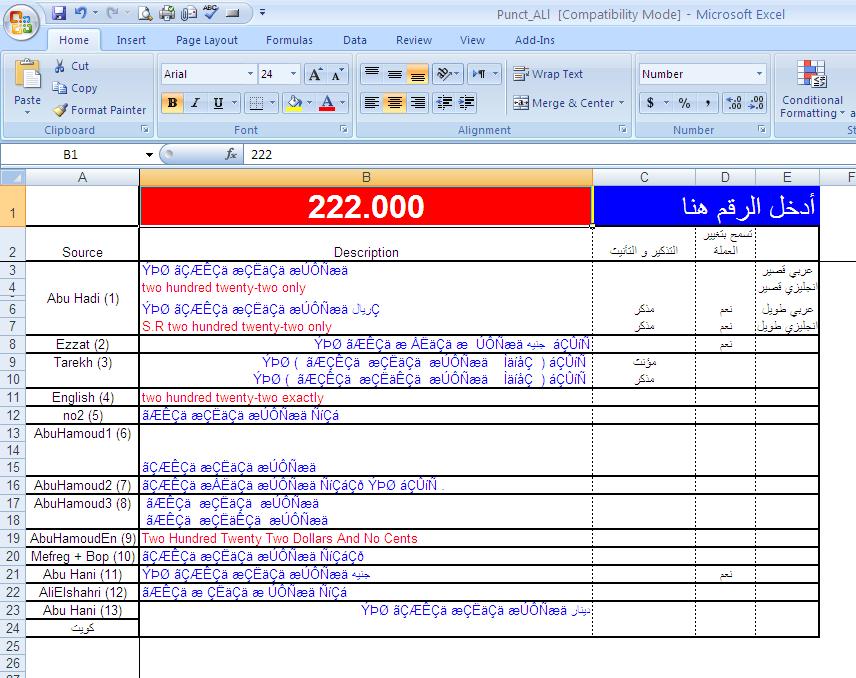Open the font size 24 dropdown
Screen dimensions: 856x678
click(x=293, y=74)
